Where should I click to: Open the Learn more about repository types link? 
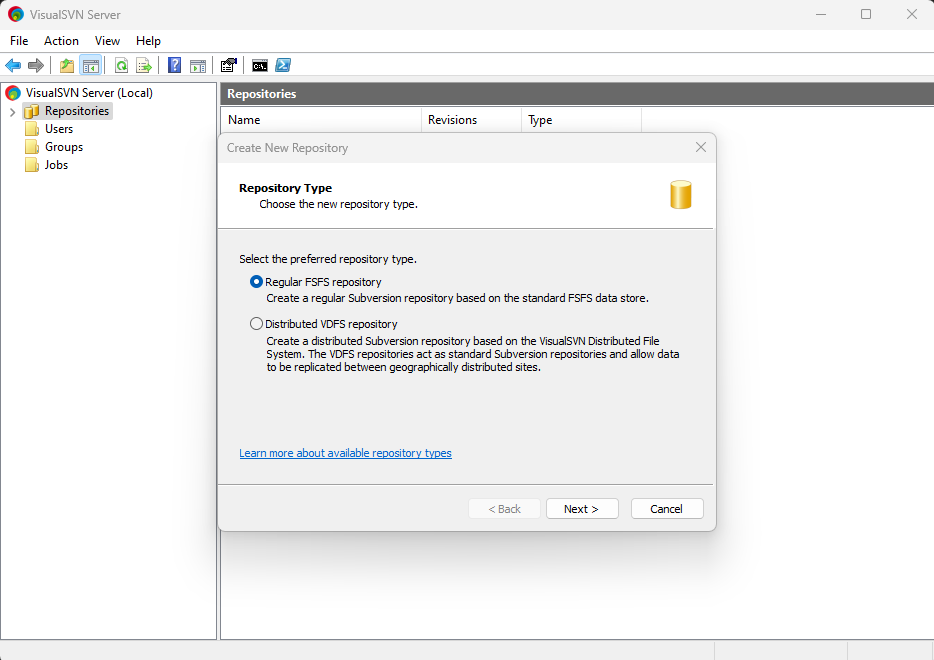click(345, 453)
